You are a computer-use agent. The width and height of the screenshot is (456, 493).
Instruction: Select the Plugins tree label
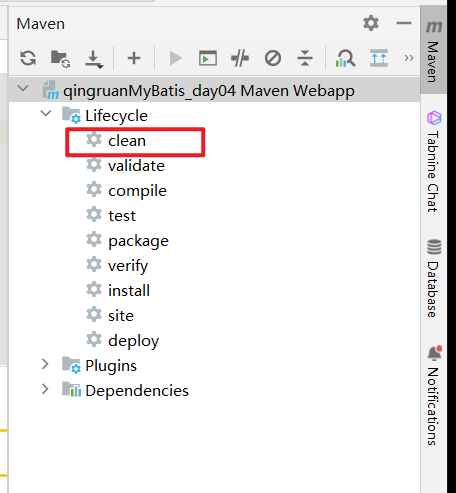coord(111,366)
